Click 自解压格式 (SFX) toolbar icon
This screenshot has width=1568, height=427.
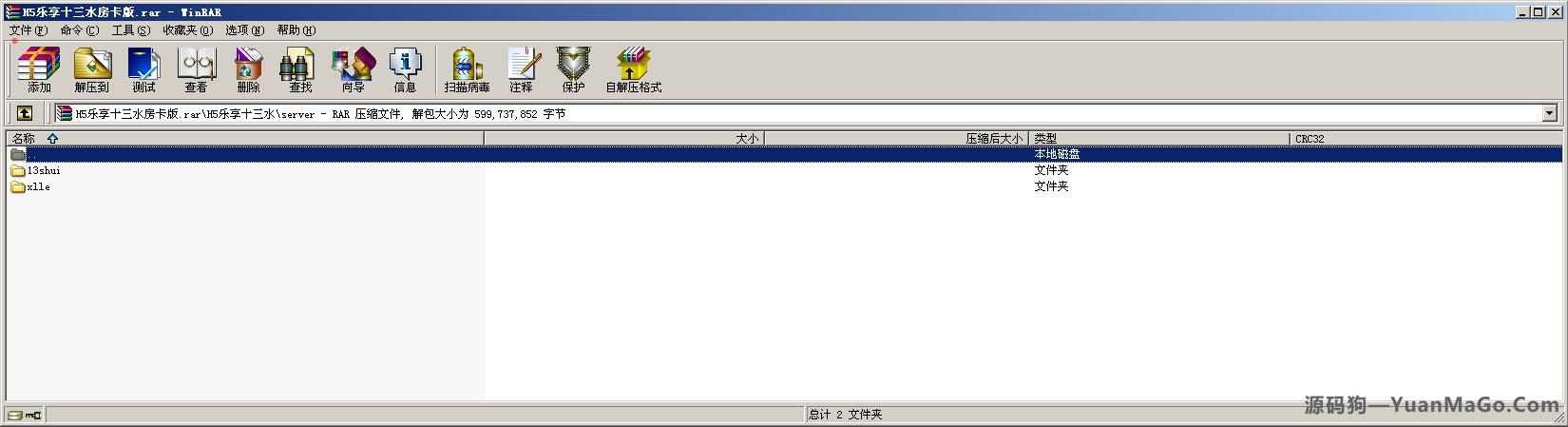pos(633,69)
